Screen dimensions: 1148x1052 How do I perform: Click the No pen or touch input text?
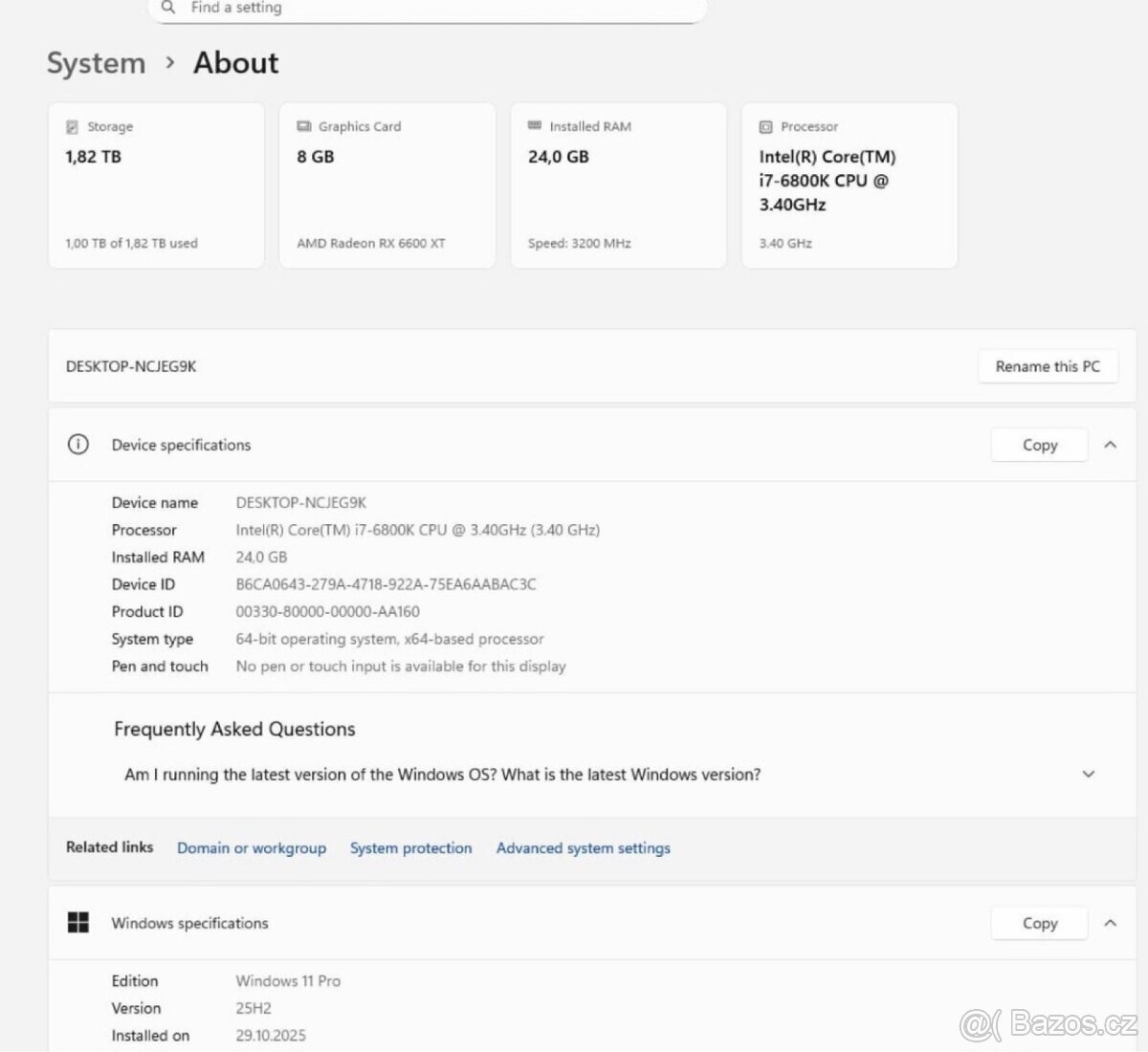click(x=401, y=667)
